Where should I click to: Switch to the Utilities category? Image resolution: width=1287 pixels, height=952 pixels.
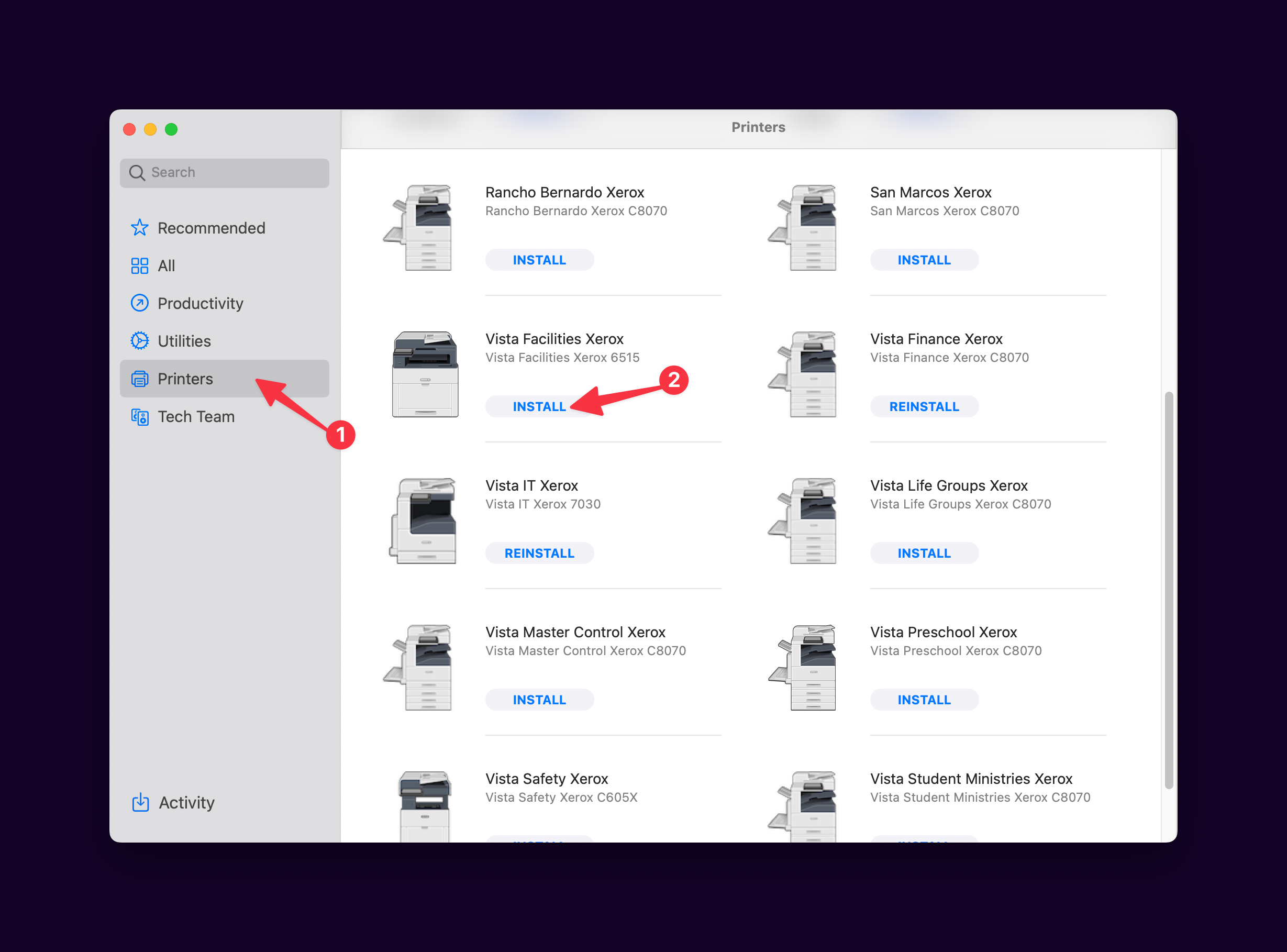[x=184, y=340]
